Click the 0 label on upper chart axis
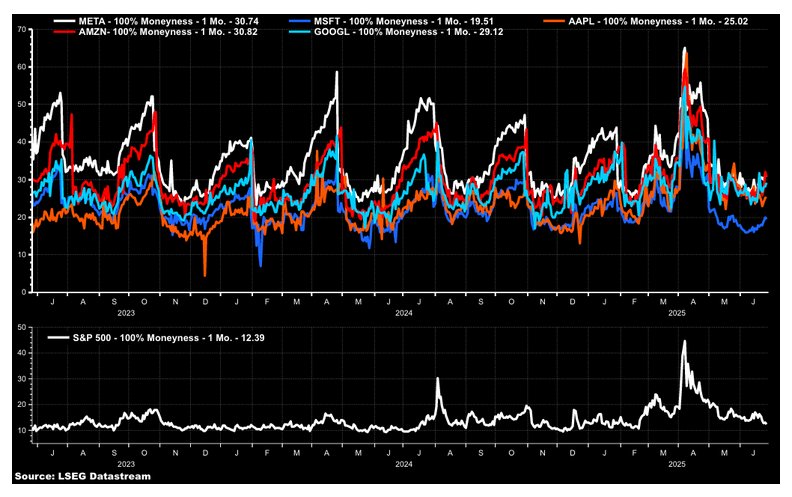The image size is (792, 497). pos(24,292)
